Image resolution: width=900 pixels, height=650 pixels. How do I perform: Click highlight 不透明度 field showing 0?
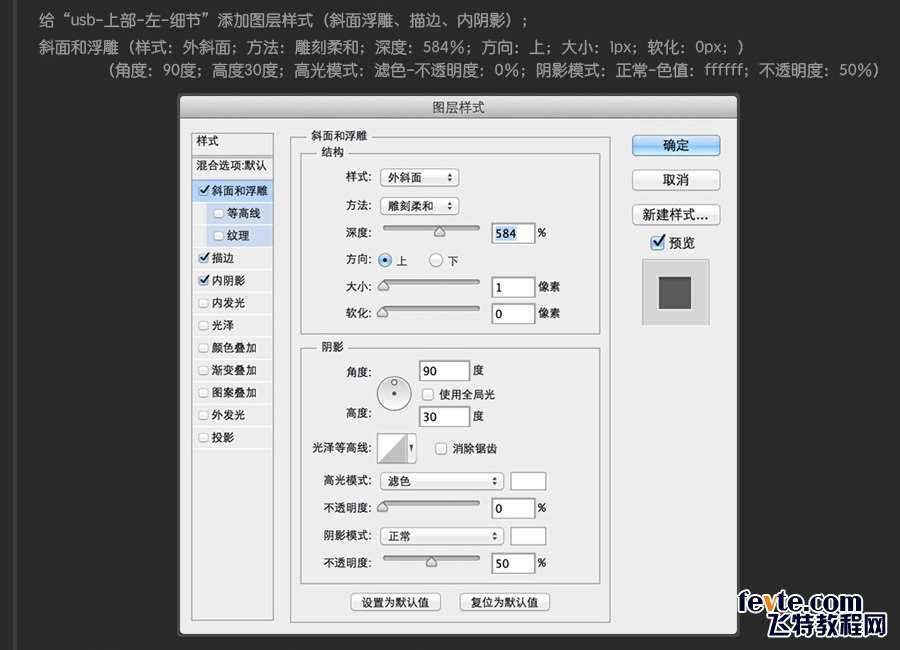513,508
